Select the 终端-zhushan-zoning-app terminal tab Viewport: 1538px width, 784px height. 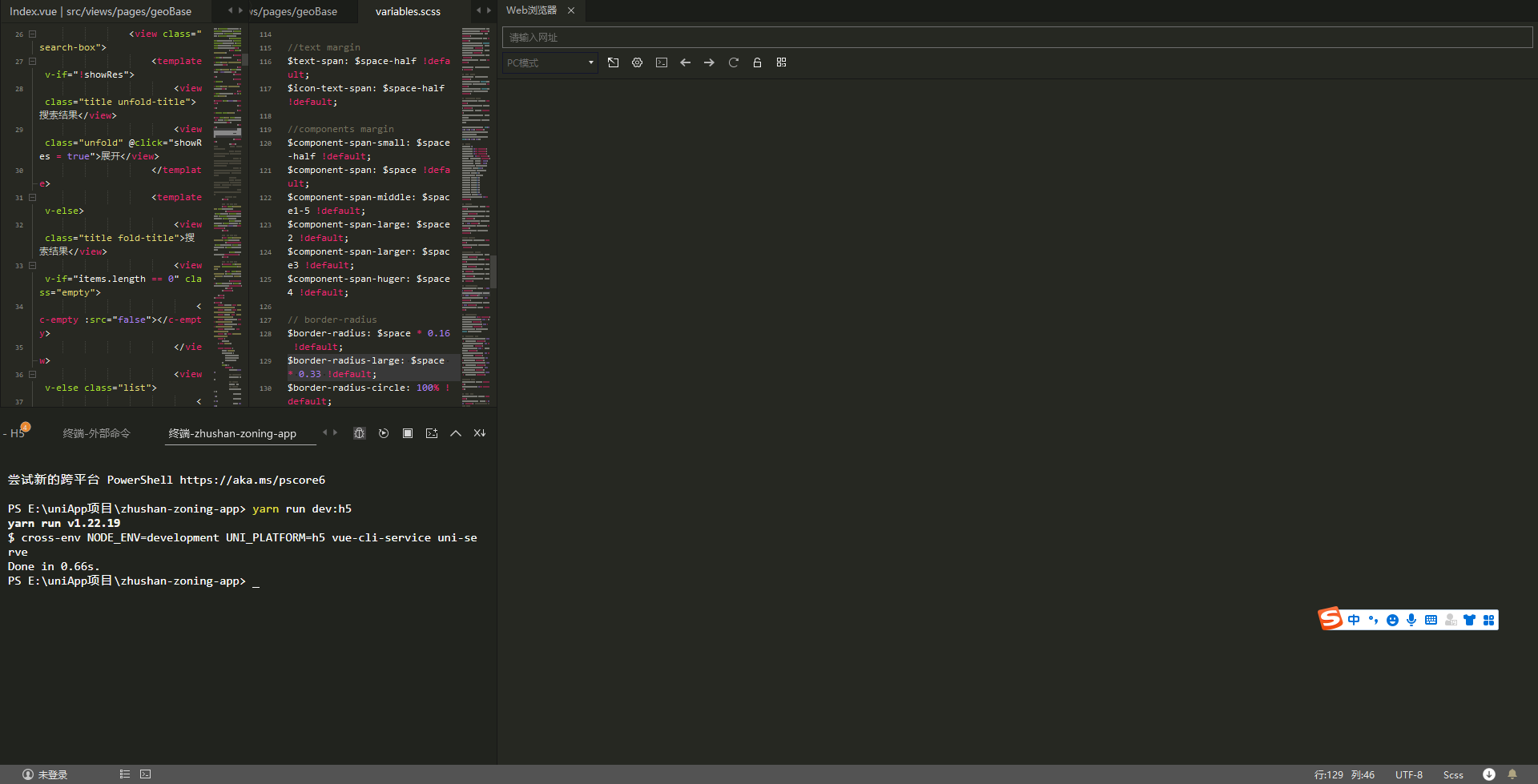pyautogui.click(x=232, y=433)
